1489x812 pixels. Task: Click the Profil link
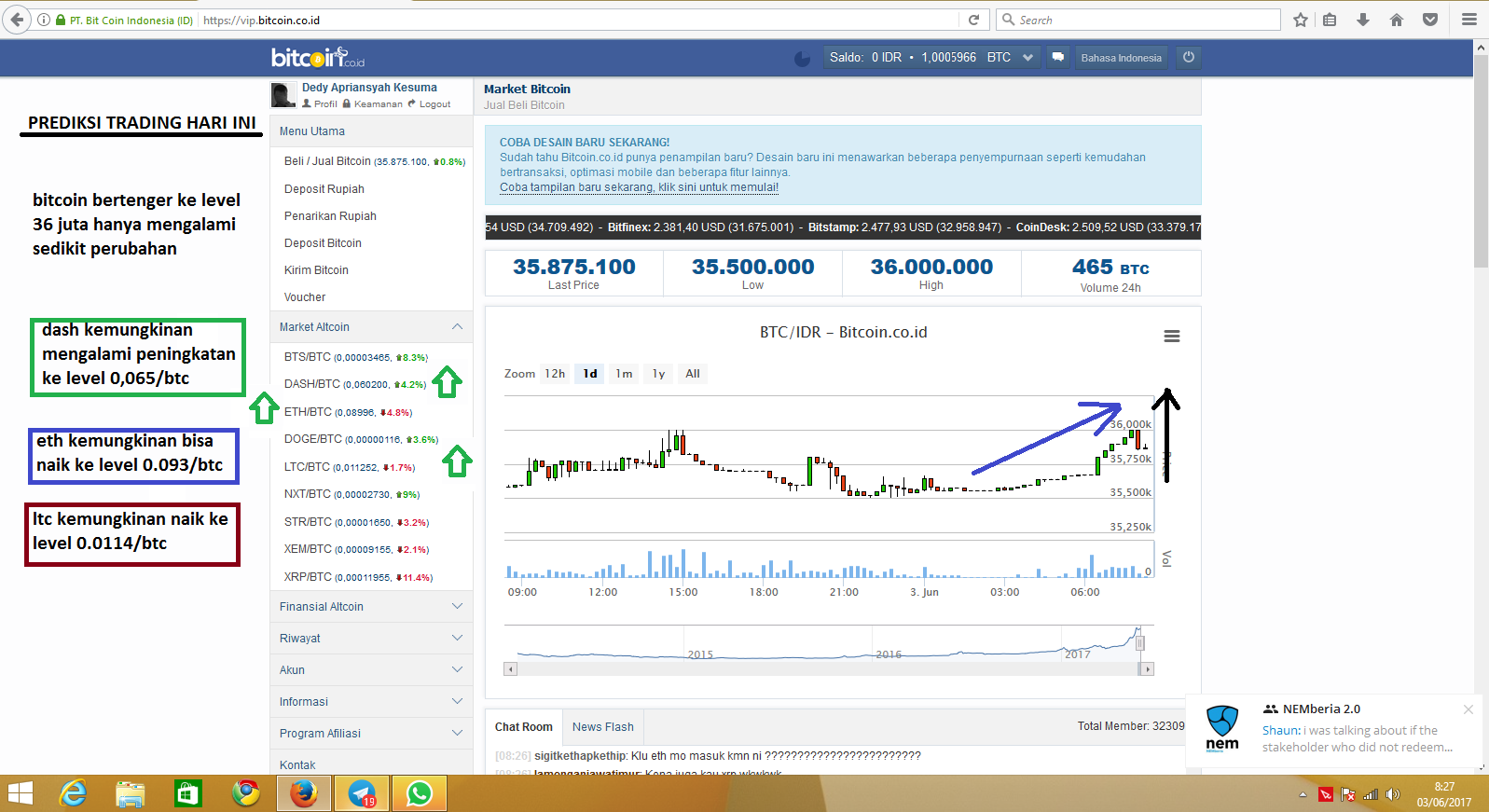point(320,103)
